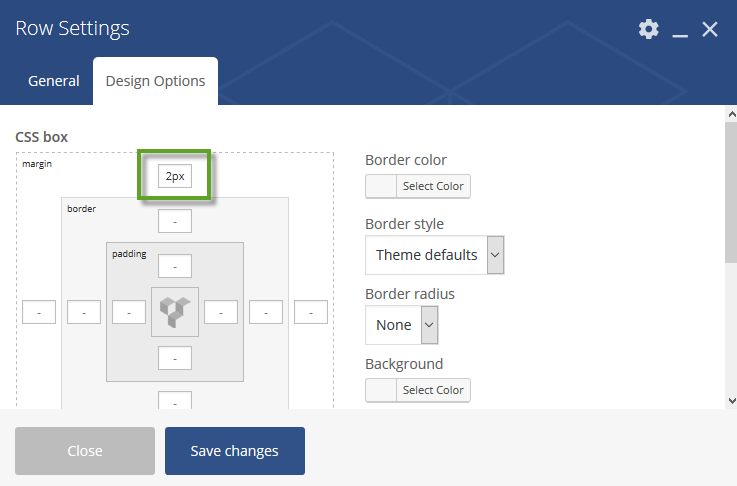
Task: Expand the Border radius dropdown
Action: click(402, 325)
